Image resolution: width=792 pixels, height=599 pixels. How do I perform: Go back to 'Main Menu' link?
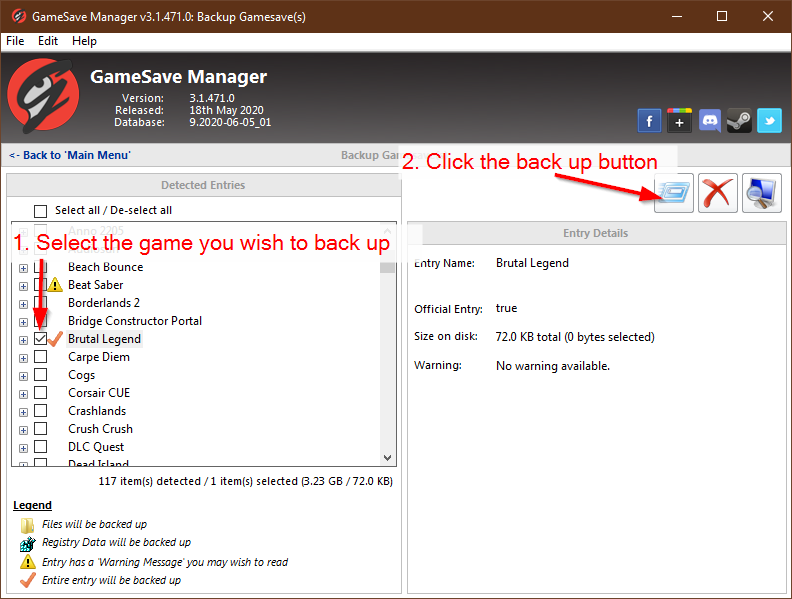pos(70,155)
